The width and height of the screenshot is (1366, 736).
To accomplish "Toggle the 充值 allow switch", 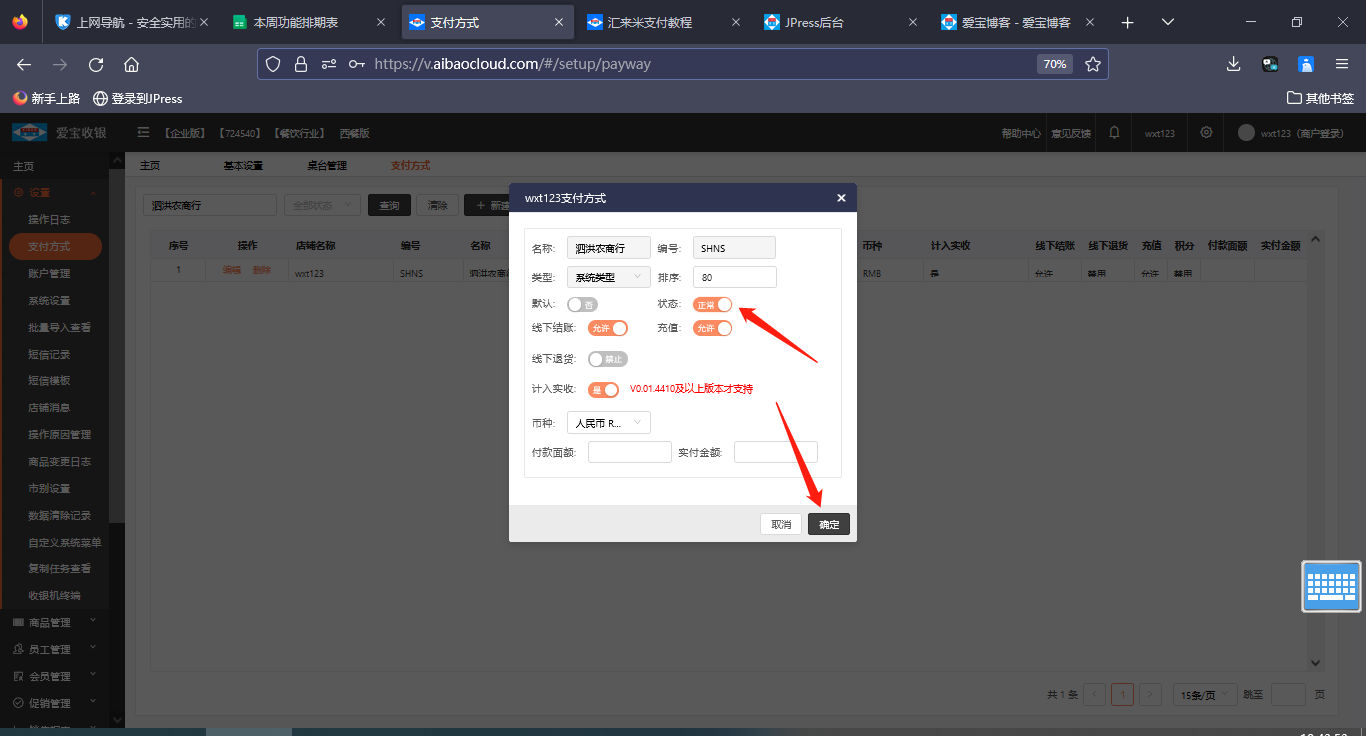I will point(712,328).
